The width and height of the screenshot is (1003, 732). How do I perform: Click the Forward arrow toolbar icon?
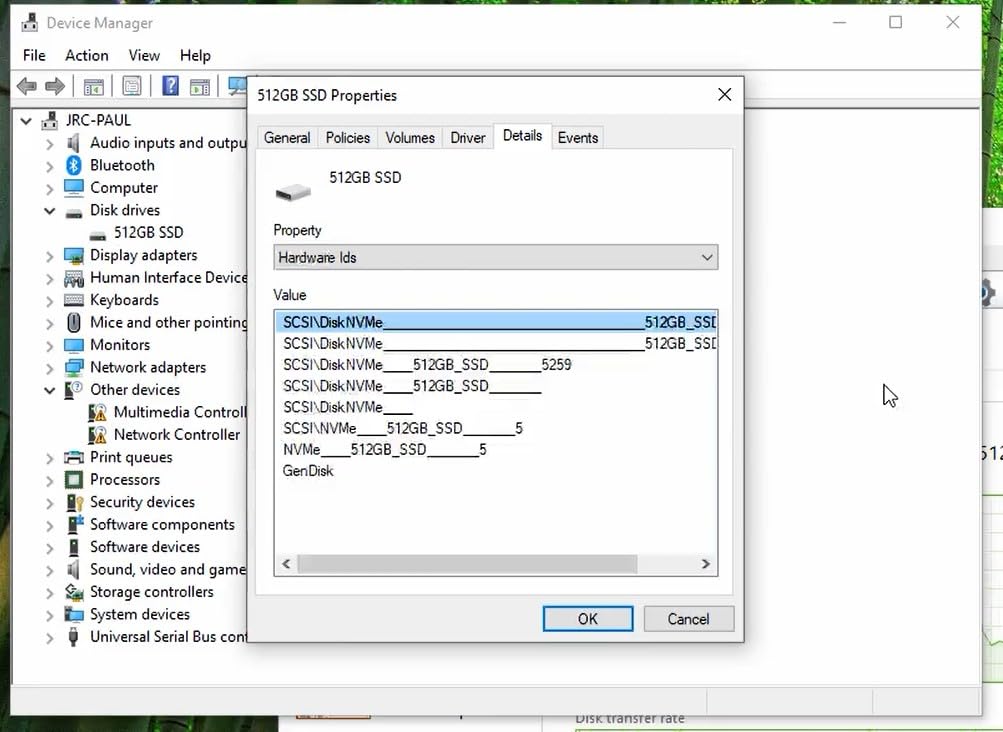[x=55, y=86]
